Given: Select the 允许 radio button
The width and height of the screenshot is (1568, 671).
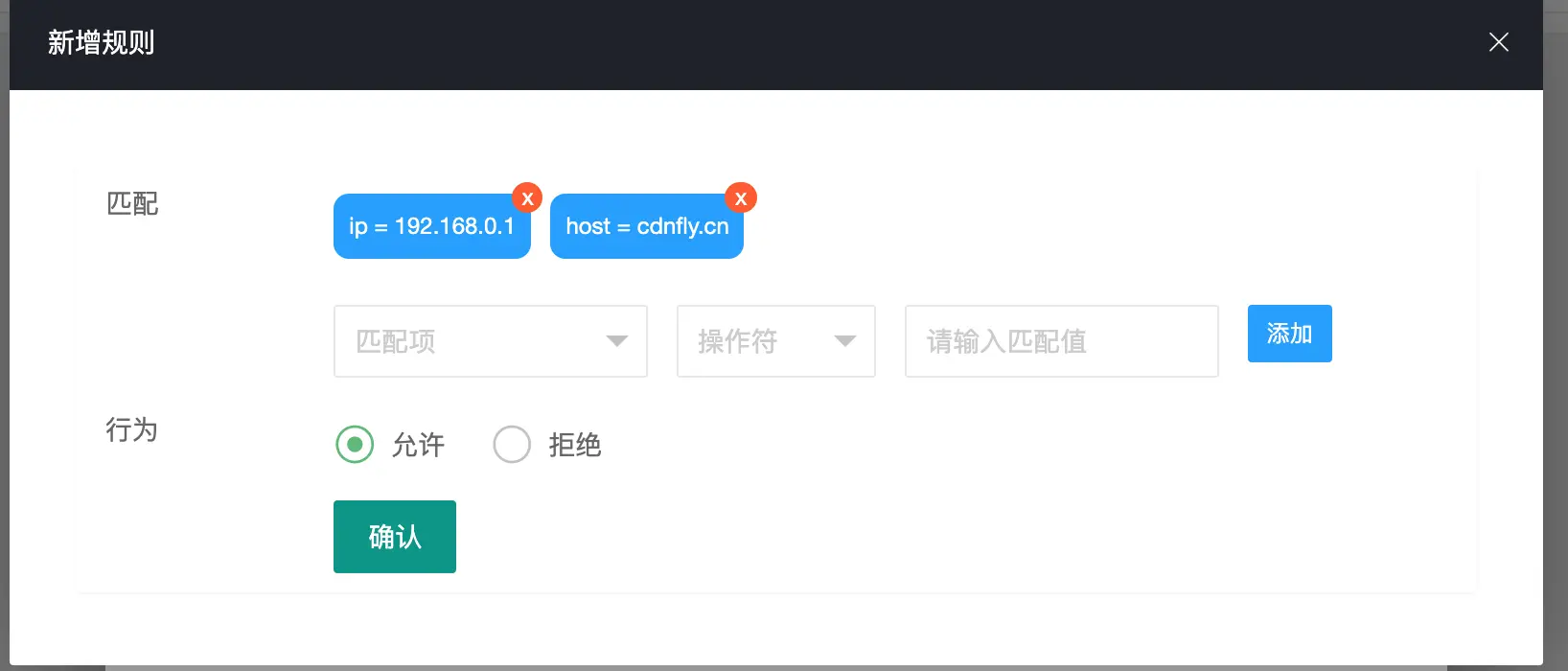Looking at the screenshot, I should click(x=355, y=445).
